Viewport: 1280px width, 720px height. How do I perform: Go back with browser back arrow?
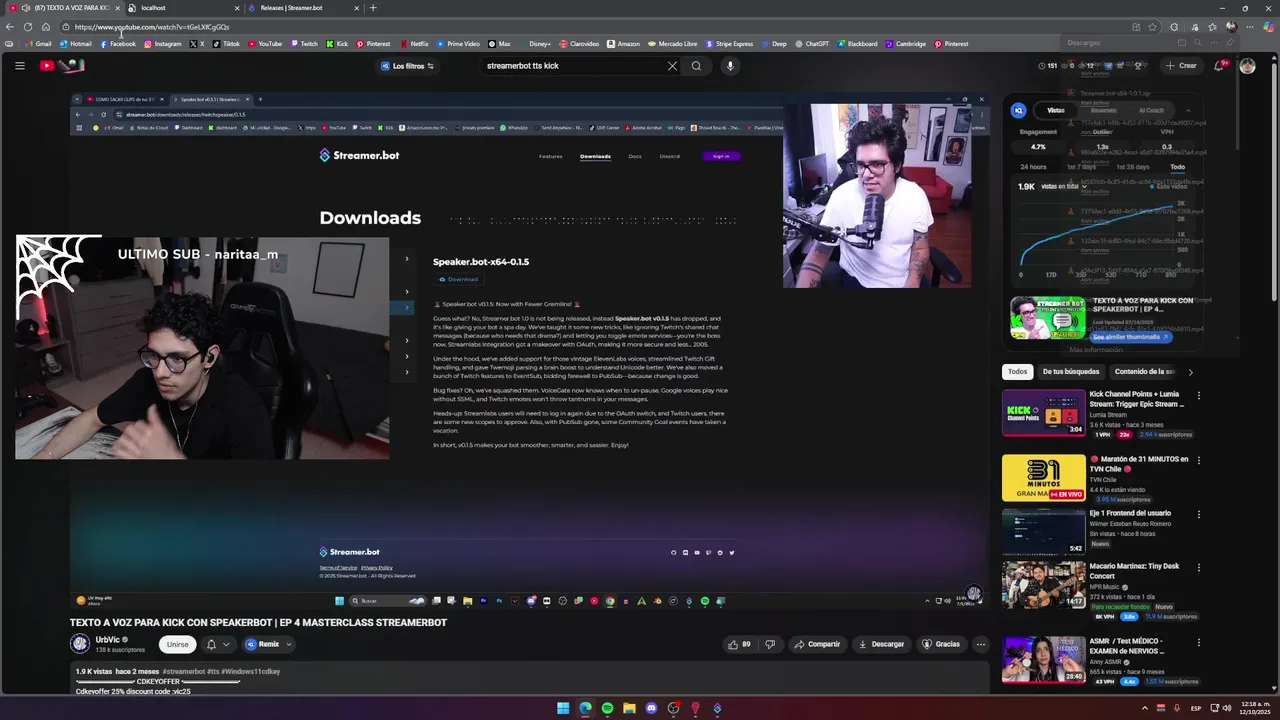pos(10,27)
